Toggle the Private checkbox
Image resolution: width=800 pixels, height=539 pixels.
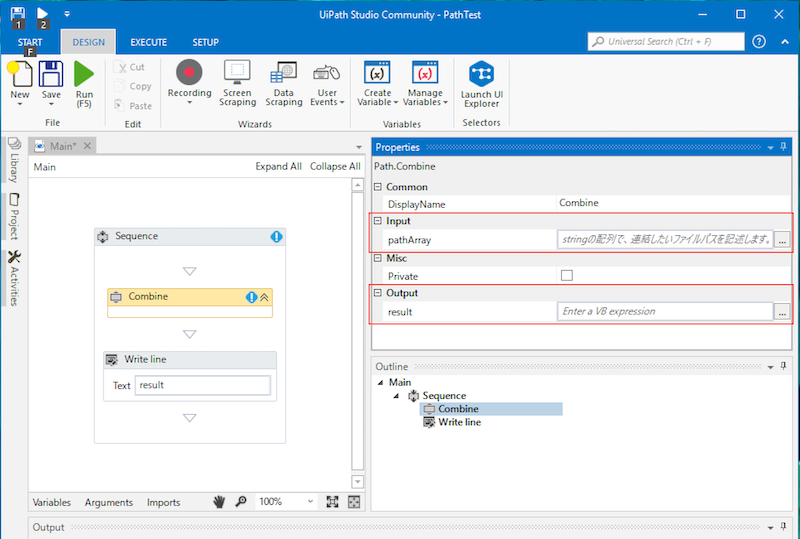pyautogui.click(x=566, y=276)
